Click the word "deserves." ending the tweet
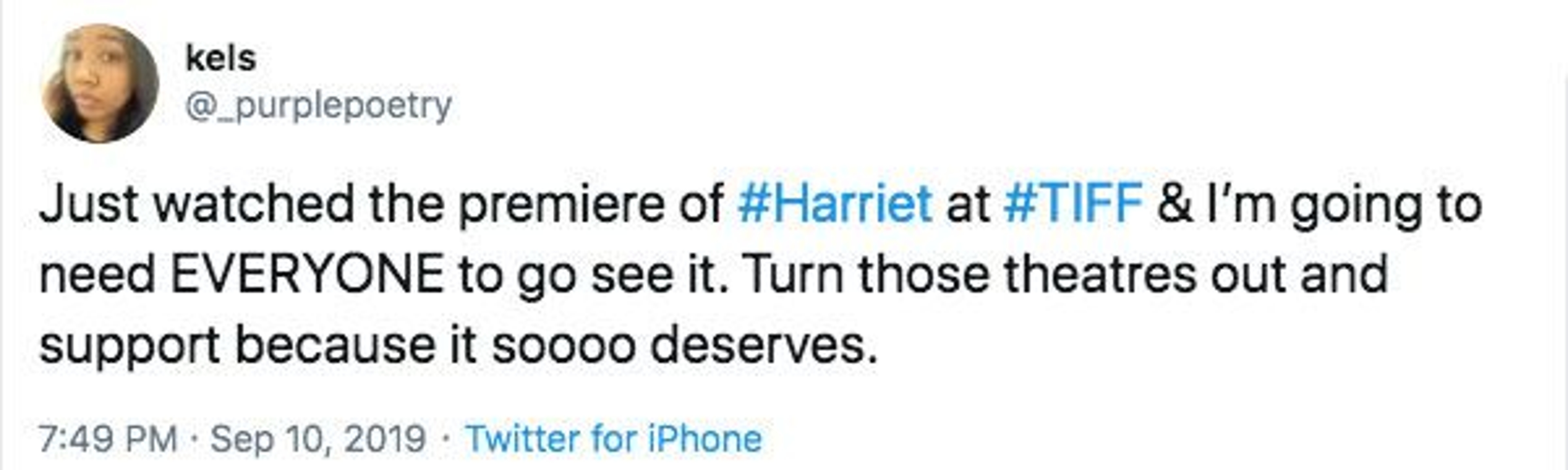This screenshot has width=1568, height=470. click(764, 346)
